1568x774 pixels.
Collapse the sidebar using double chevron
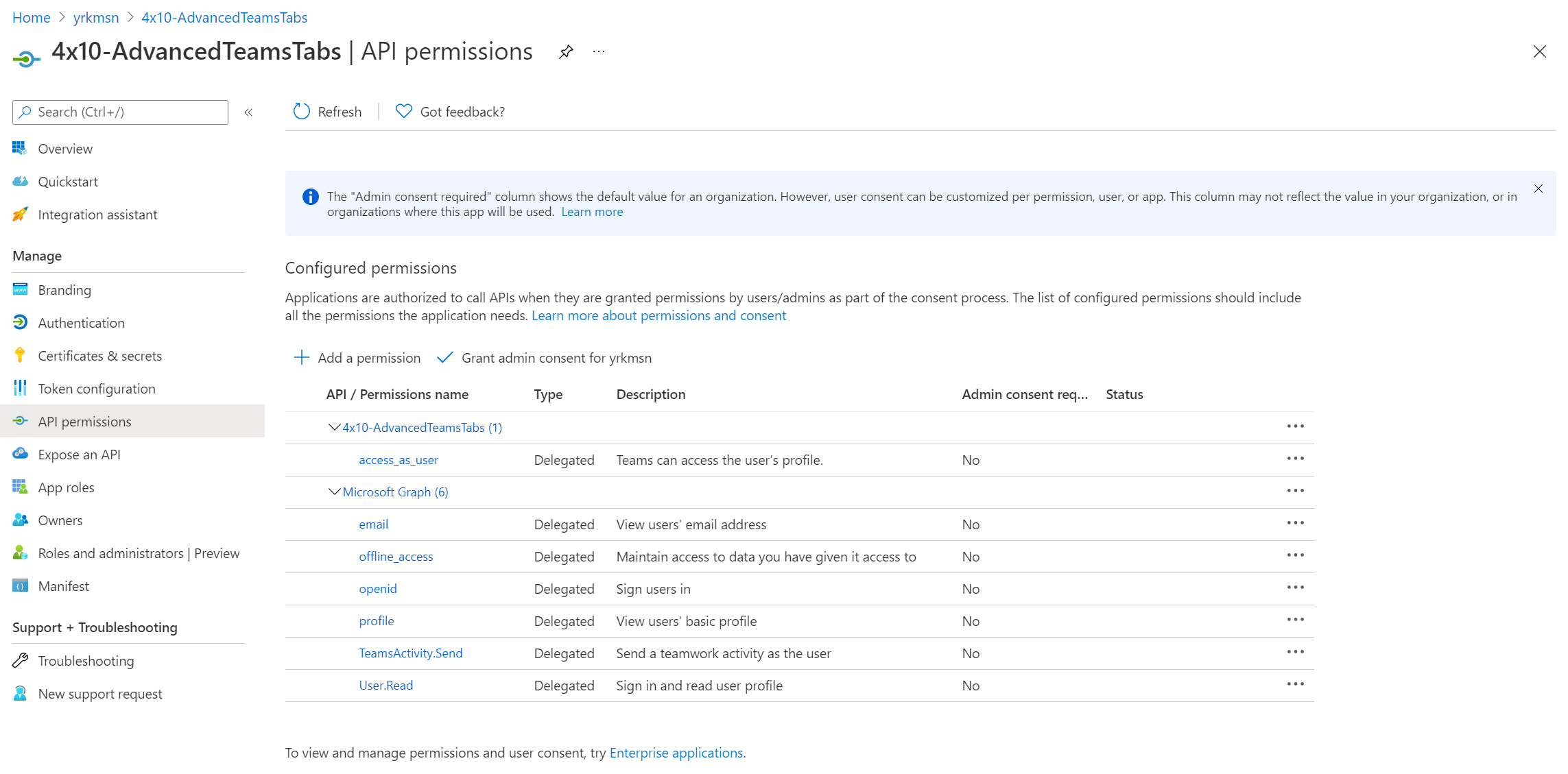coord(248,112)
